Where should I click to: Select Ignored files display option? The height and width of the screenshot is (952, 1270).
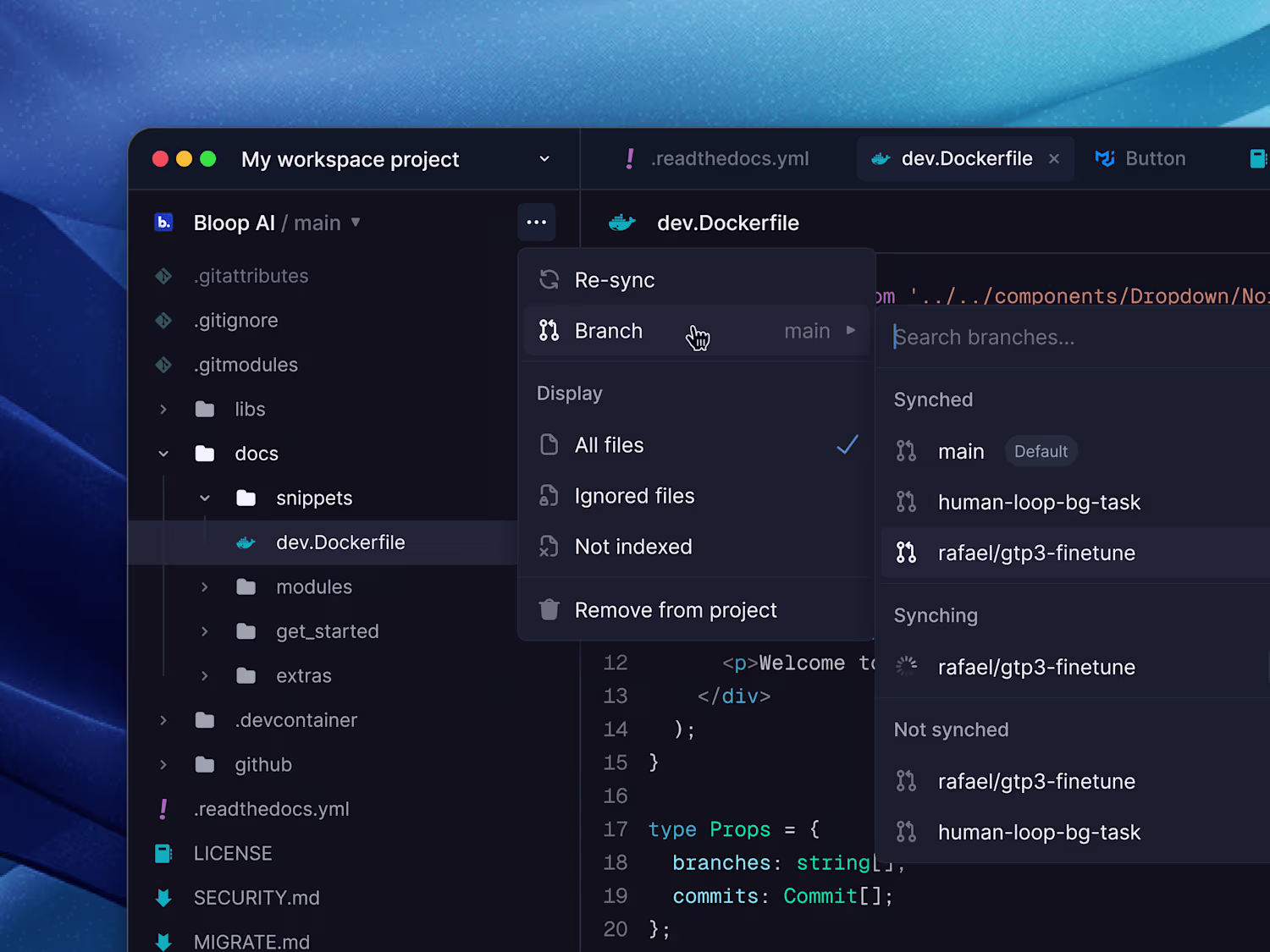(x=697, y=496)
